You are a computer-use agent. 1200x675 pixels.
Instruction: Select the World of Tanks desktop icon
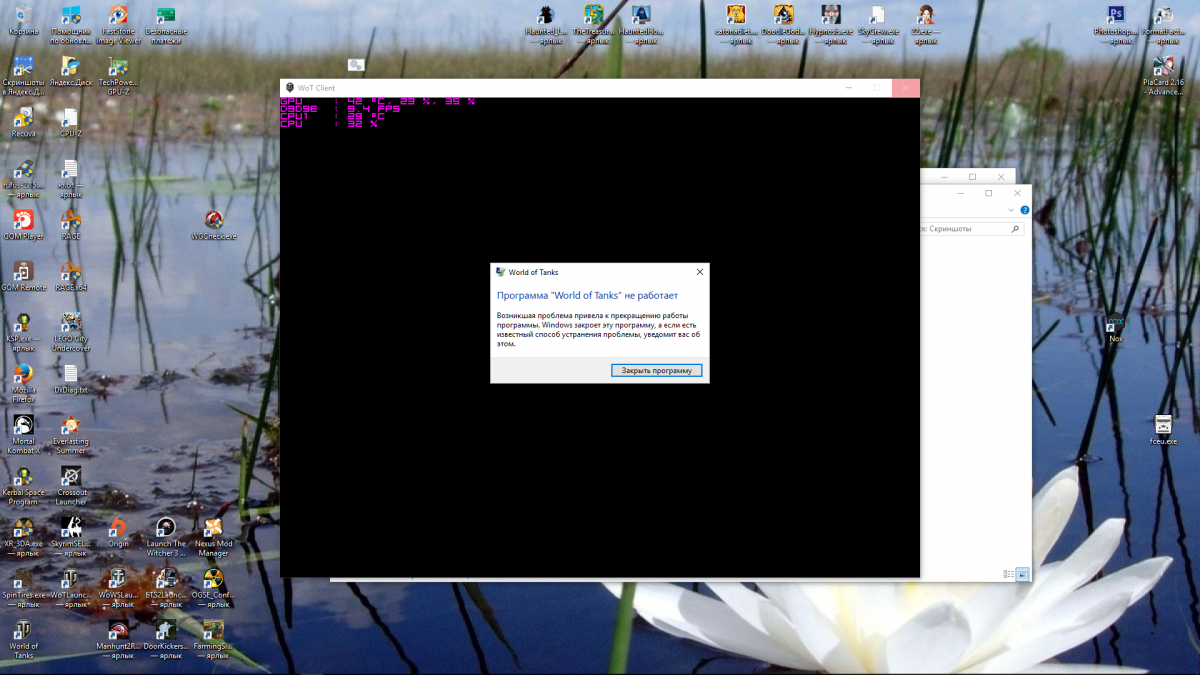coord(24,639)
